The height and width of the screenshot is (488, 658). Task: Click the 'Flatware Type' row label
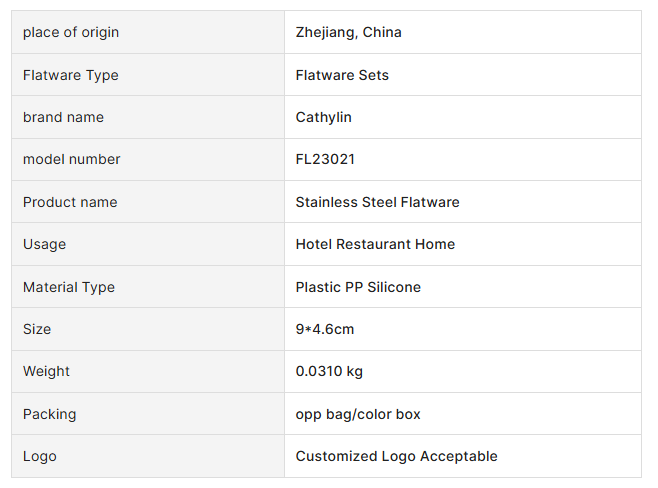70,75
